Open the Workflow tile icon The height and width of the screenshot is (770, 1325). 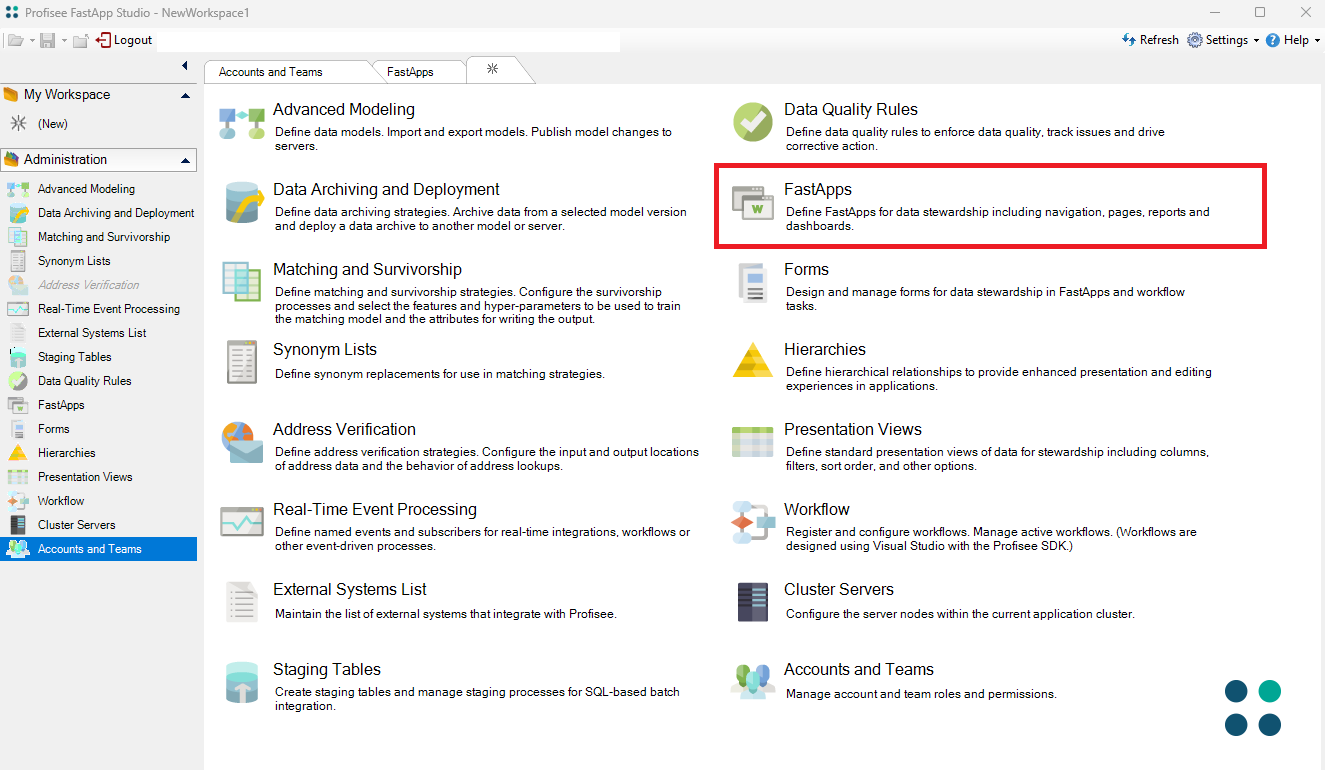coord(753,522)
